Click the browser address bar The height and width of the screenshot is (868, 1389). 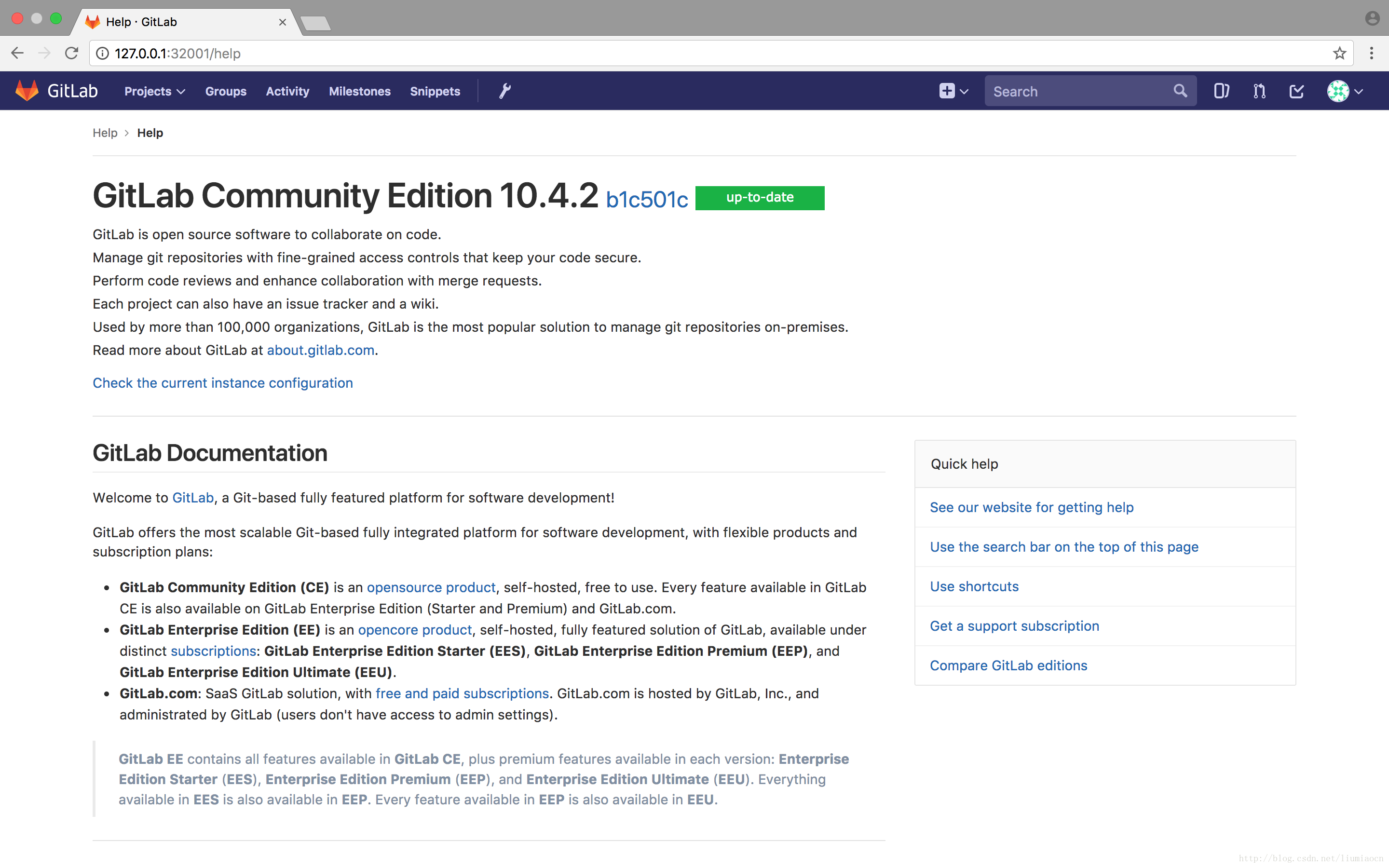[x=721, y=54]
